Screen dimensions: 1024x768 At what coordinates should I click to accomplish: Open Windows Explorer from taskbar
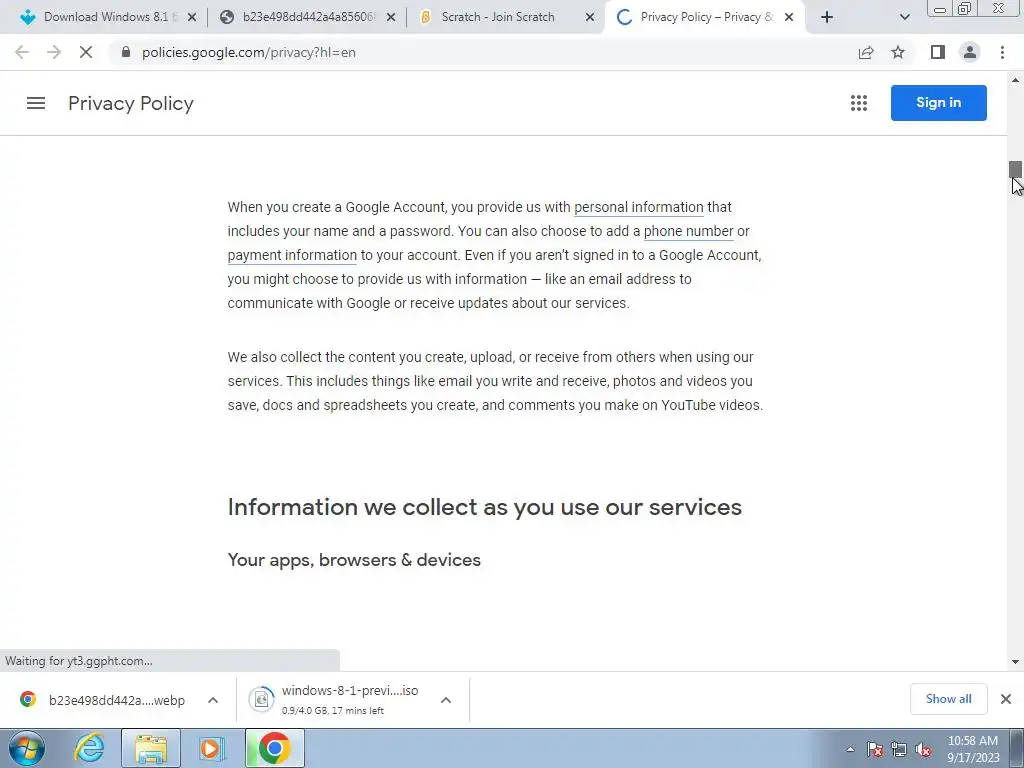151,748
